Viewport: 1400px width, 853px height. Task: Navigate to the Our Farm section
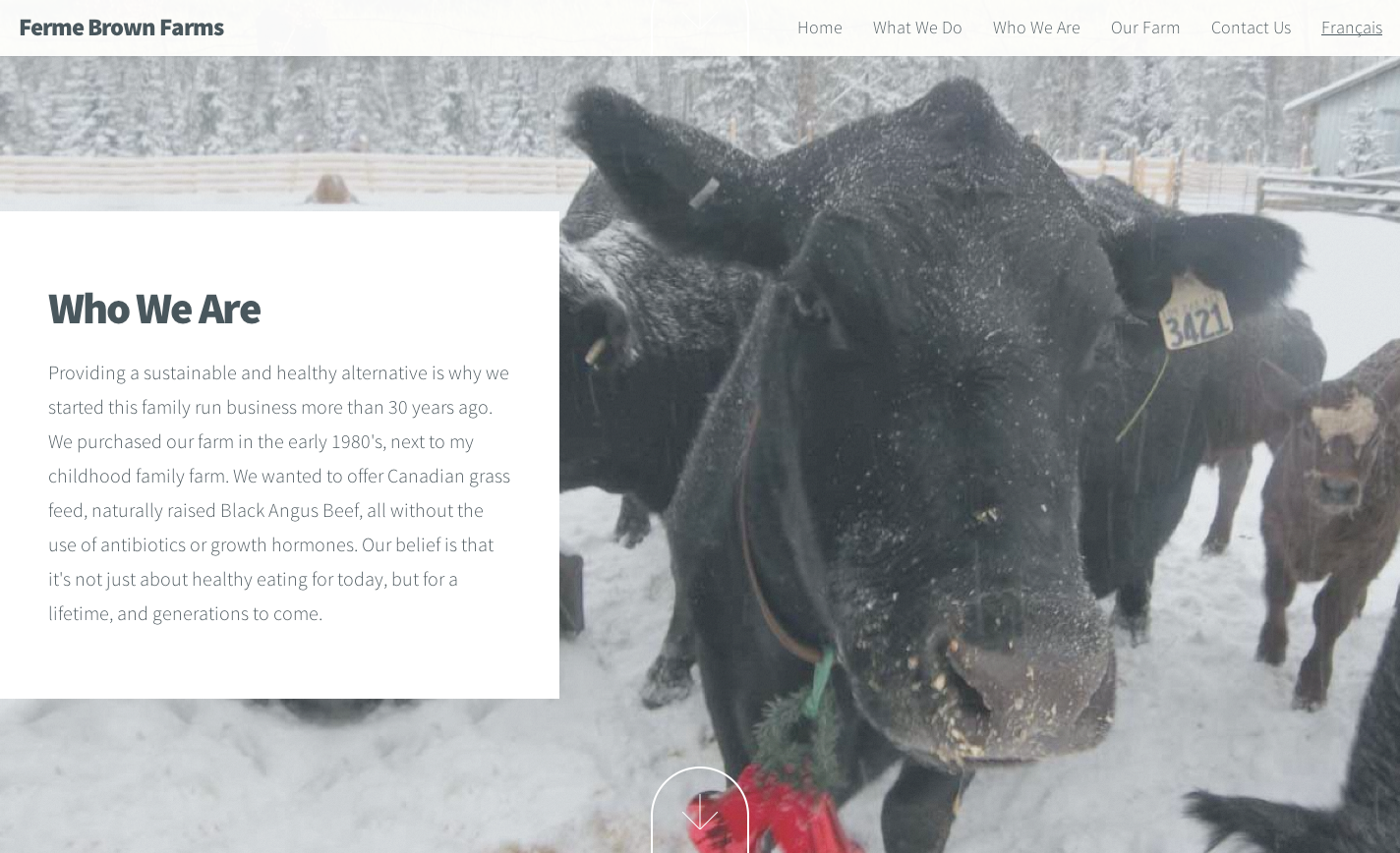click(x=1145, y=28)
